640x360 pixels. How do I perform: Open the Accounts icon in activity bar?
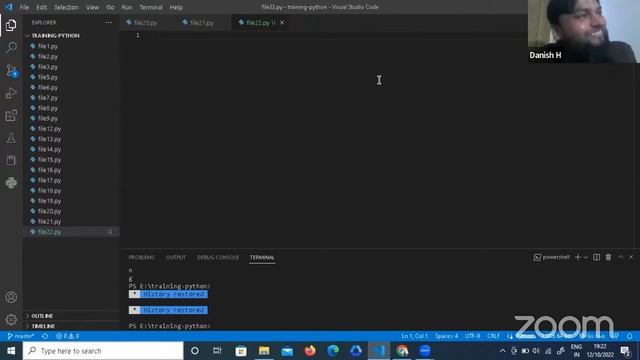pyautogui.click(x=11, y=297)
